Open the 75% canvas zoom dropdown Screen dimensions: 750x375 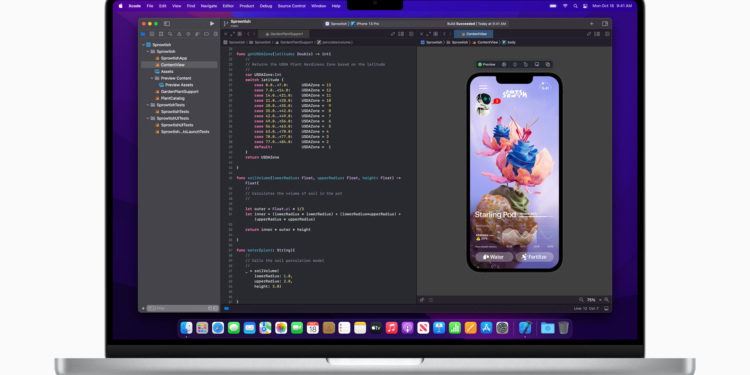(594, 300)
